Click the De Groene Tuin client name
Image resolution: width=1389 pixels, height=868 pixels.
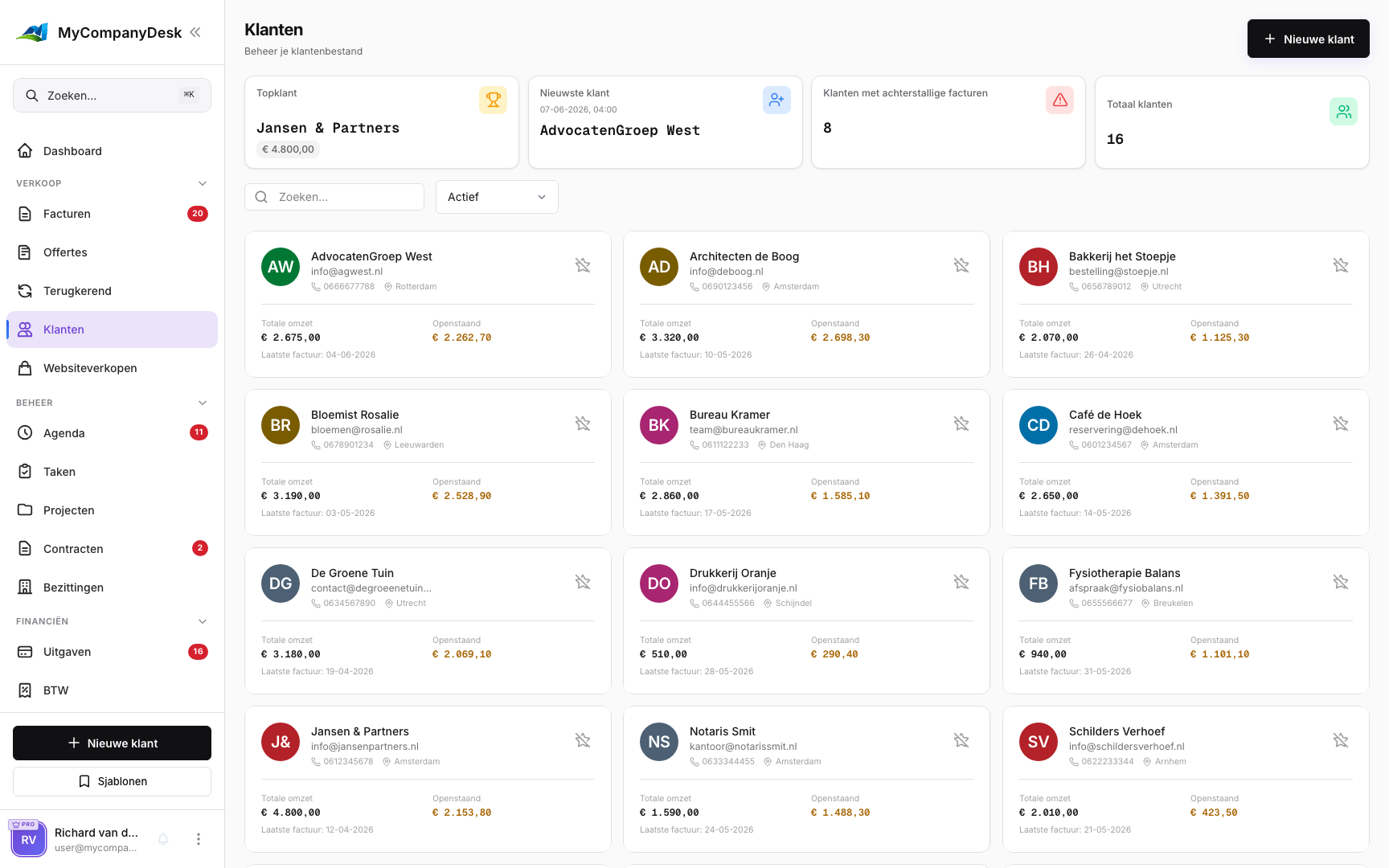(x=352, y=573)
